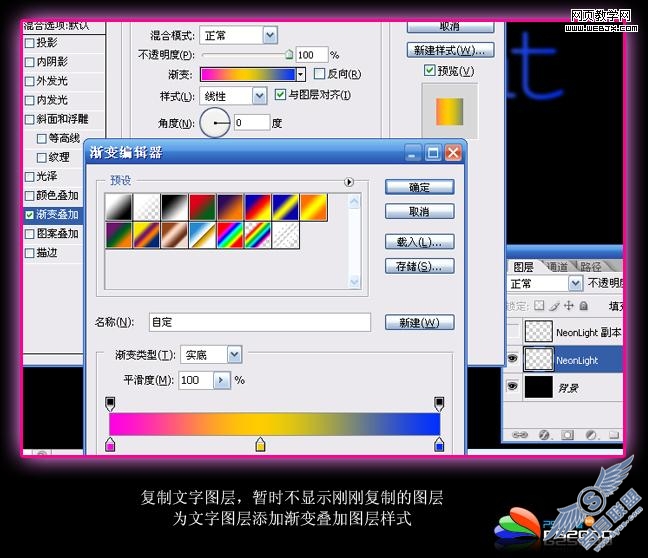Pick the blue-yellow-blue gradient preset
This screenshot has width=648, height=558.
(286, 207)
